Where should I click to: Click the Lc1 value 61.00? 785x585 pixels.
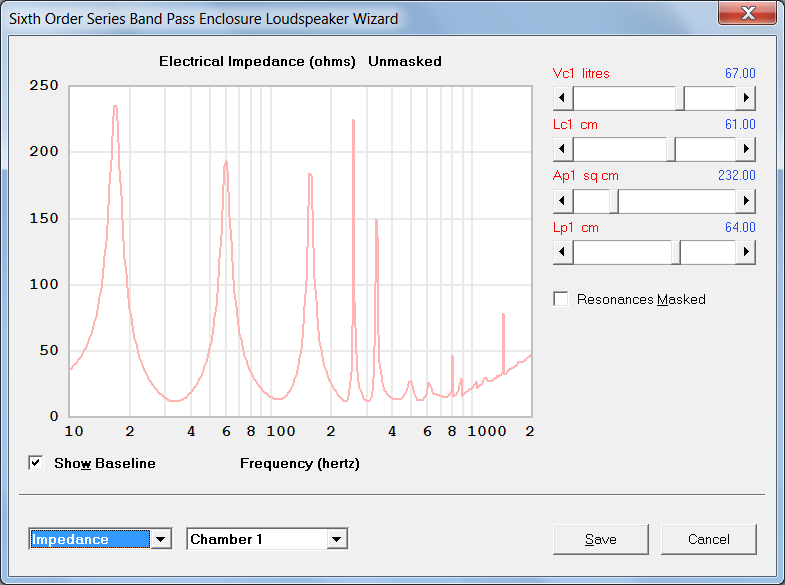740,125
